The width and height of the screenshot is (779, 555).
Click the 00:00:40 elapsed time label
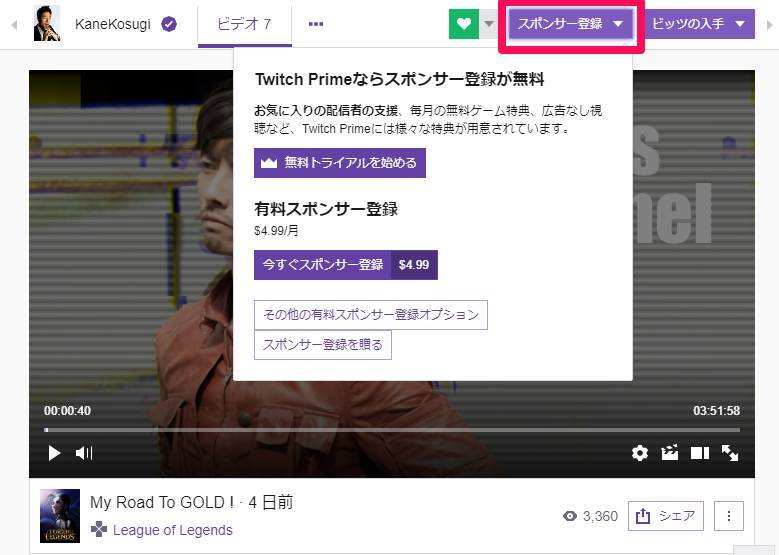68,411
